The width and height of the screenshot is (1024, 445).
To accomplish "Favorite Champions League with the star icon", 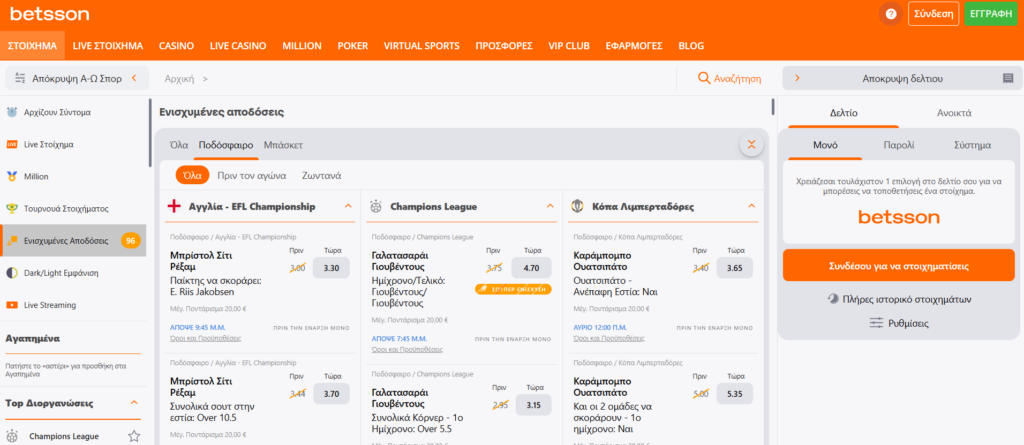I will click(x=133, y=436).
